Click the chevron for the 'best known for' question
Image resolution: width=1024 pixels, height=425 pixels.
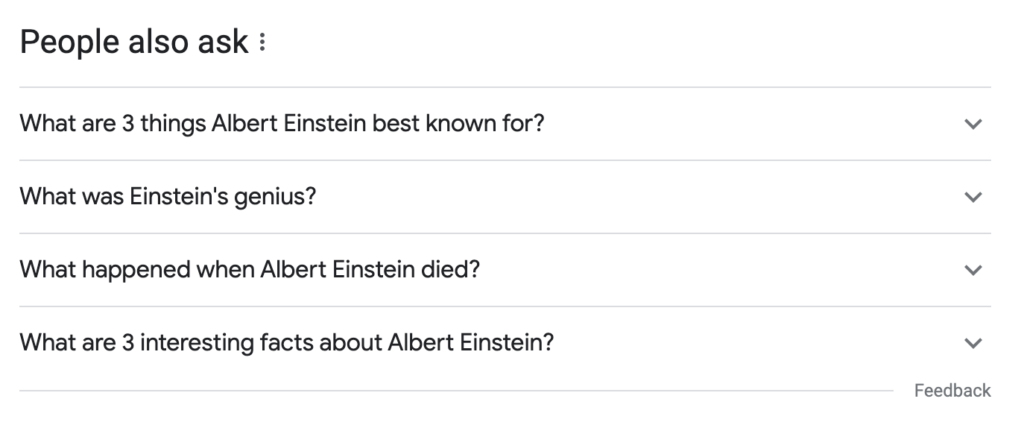point(973,124)
